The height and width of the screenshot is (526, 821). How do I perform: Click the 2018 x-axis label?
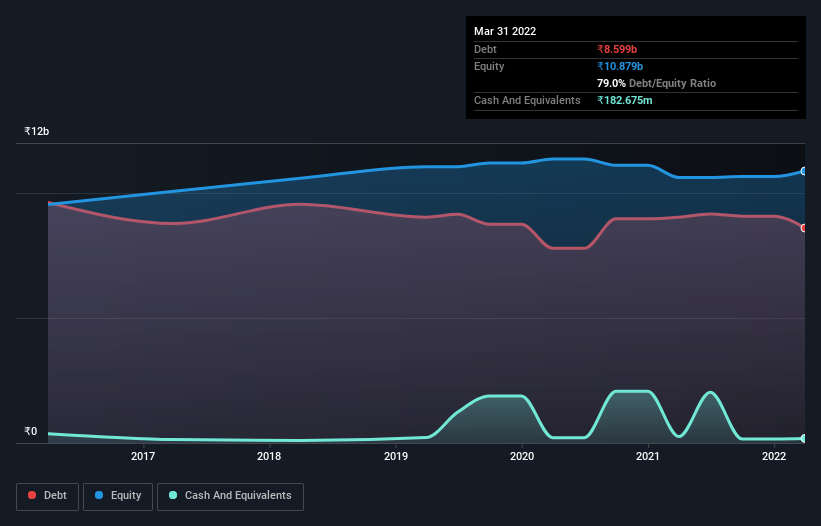tap(269, 456)
